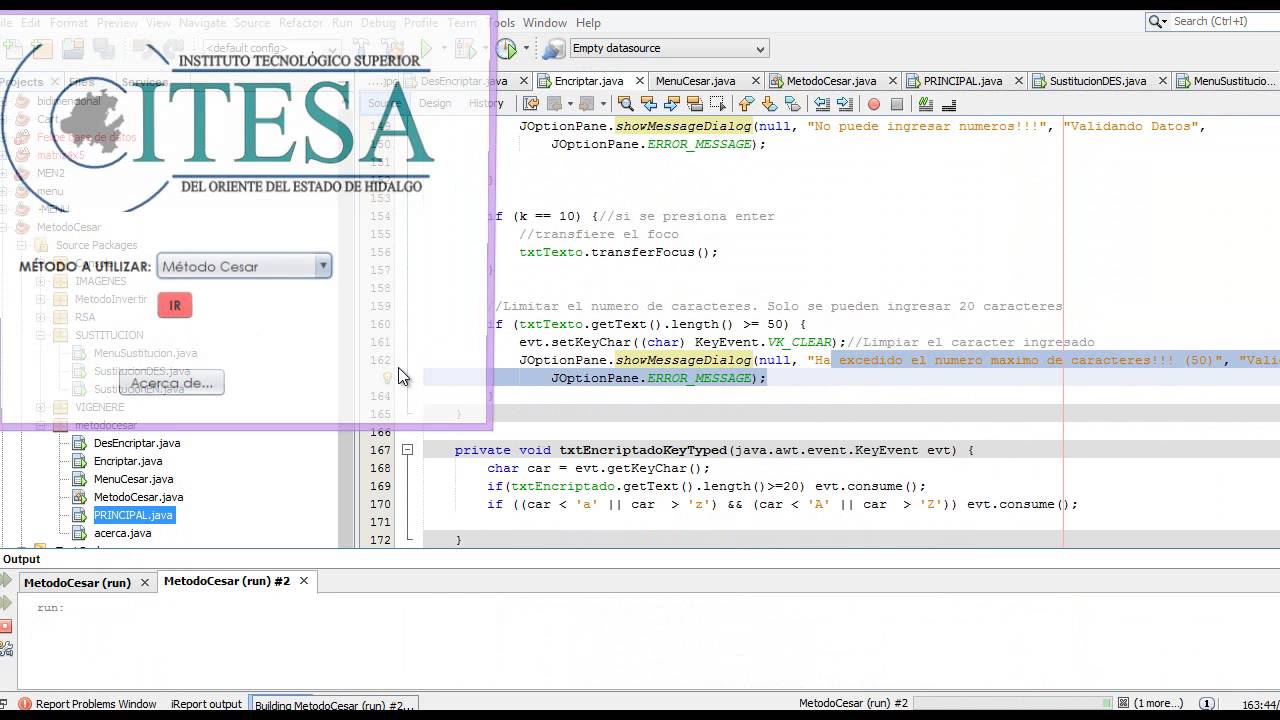Select MenuCesar.java in project tree
1280x720 pixels.
pos(133,479)
